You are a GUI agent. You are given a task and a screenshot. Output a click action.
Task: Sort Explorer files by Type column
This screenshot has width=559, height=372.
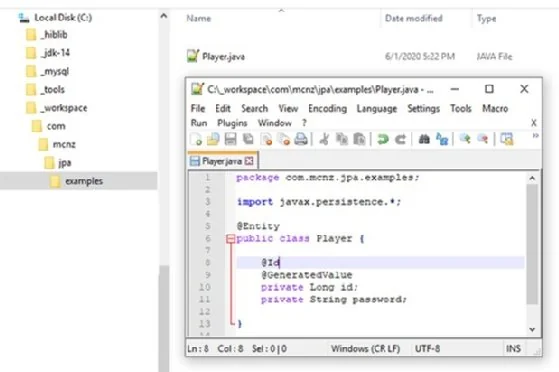pyautogui.click(x=487, y=19)
